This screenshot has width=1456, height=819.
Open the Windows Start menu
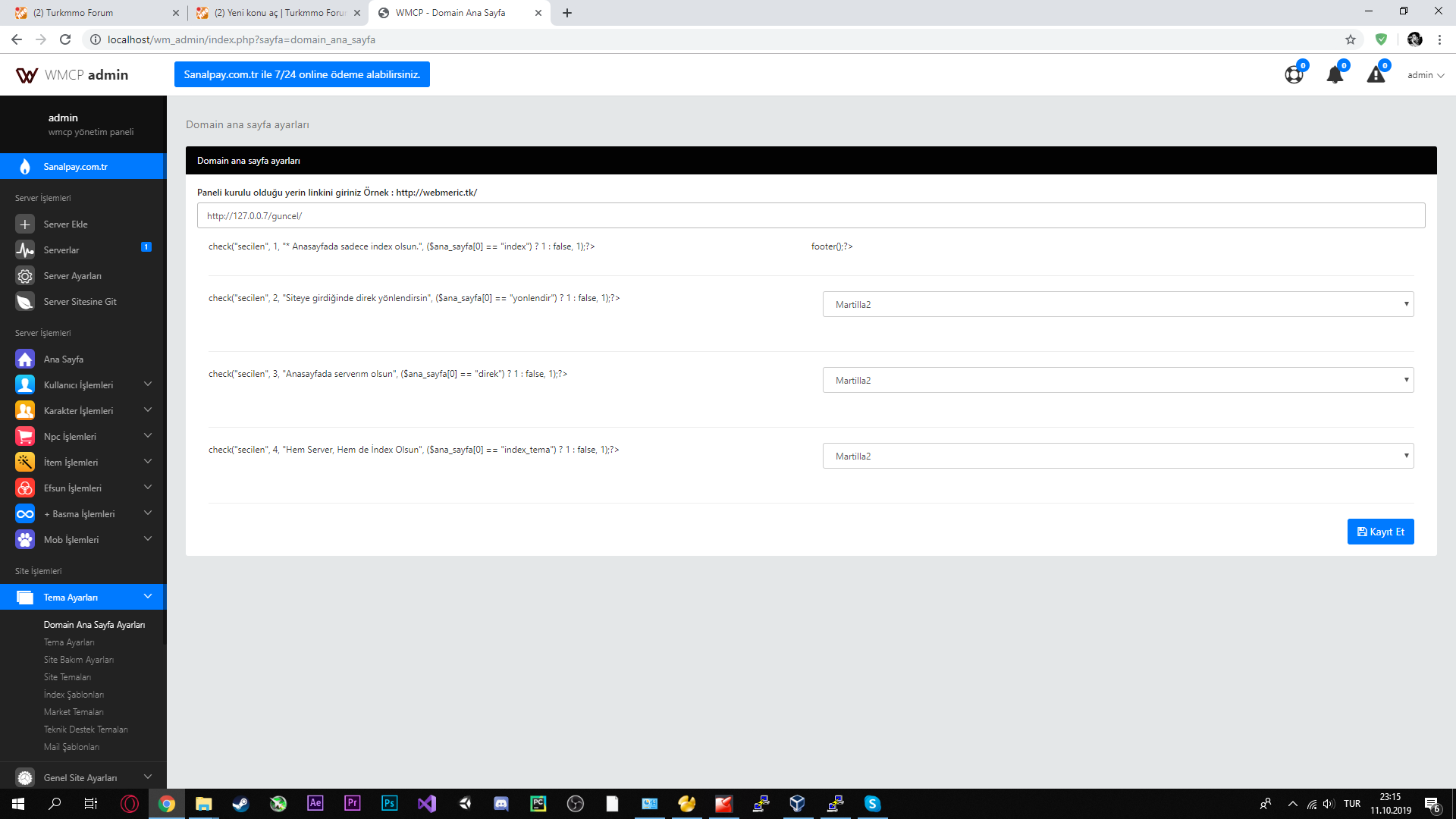(x=18, y=804)
